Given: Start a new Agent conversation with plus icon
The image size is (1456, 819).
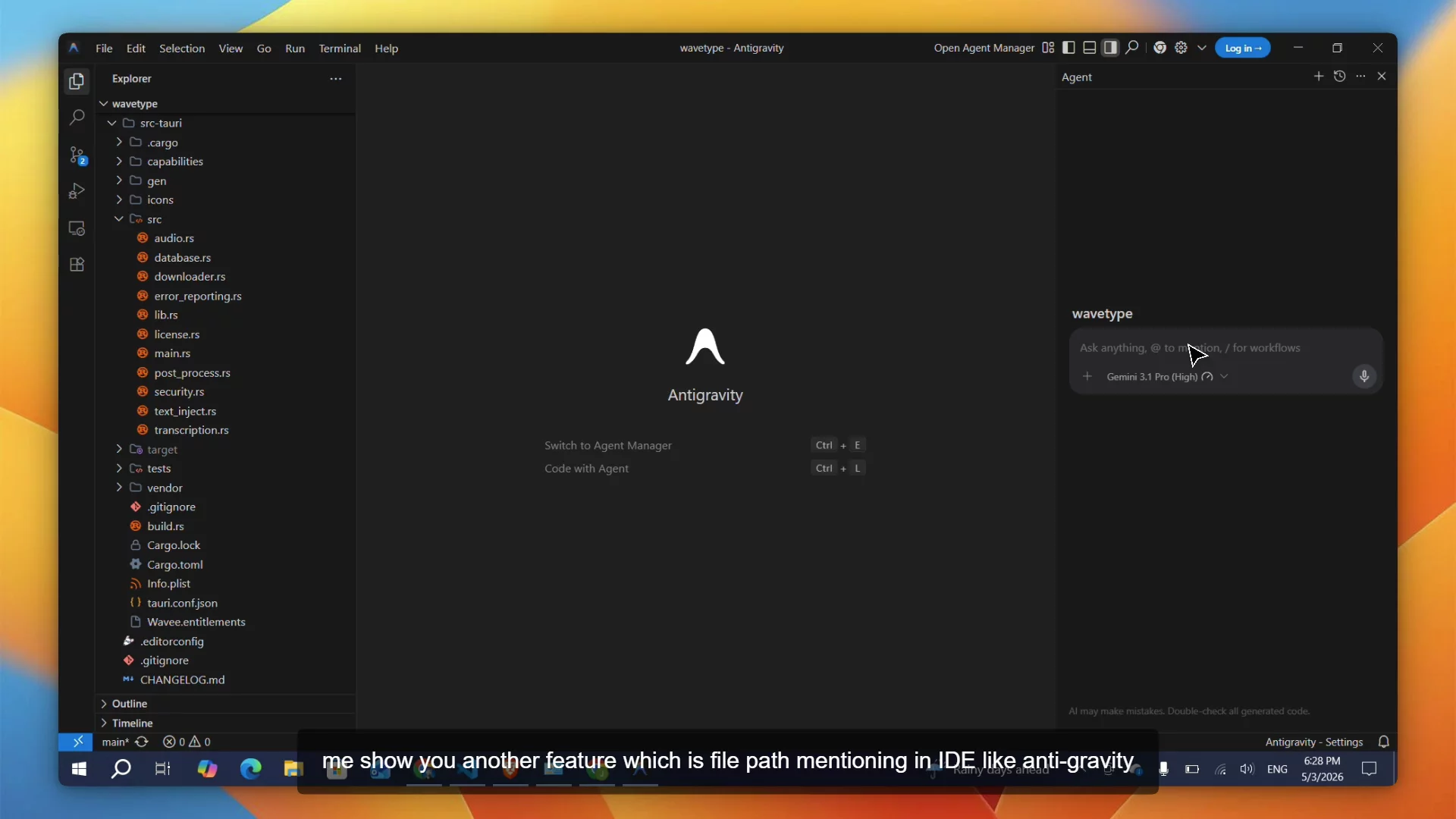Looking at the screenshot, I should click(1319, 77).
